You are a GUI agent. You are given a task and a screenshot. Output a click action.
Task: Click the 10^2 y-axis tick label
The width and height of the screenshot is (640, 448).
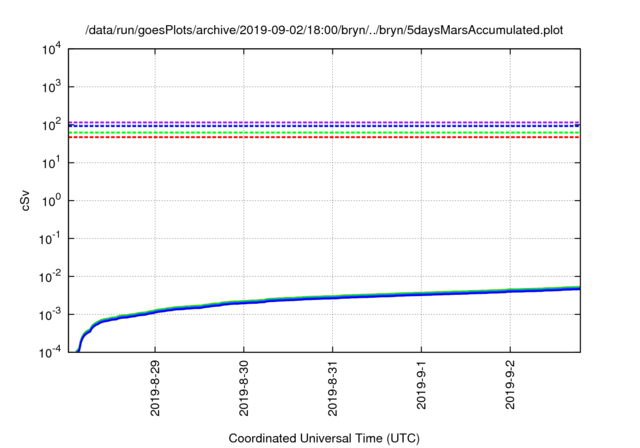click(52, 124)
